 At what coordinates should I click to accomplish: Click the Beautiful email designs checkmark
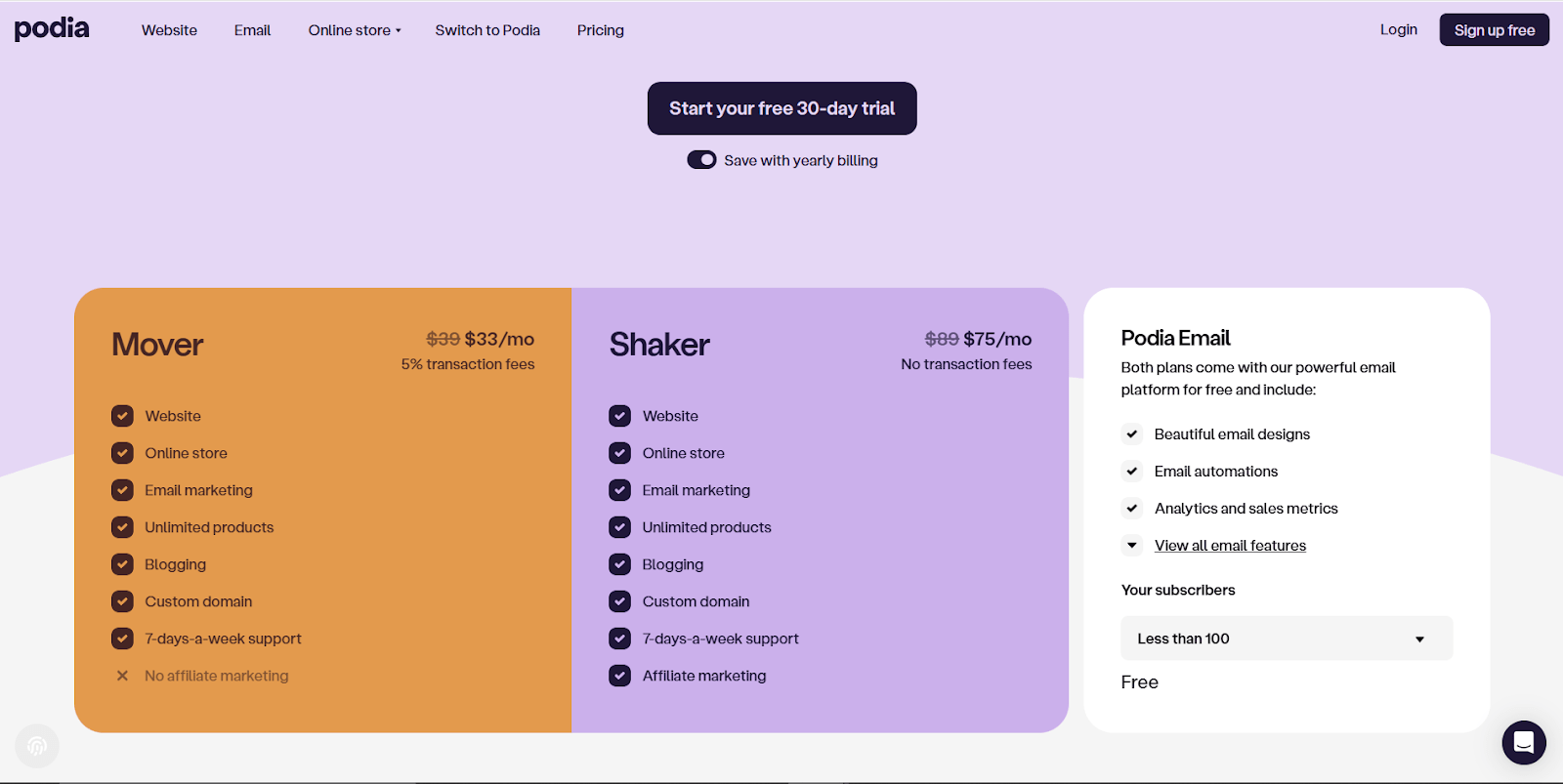pos(1132,434)
